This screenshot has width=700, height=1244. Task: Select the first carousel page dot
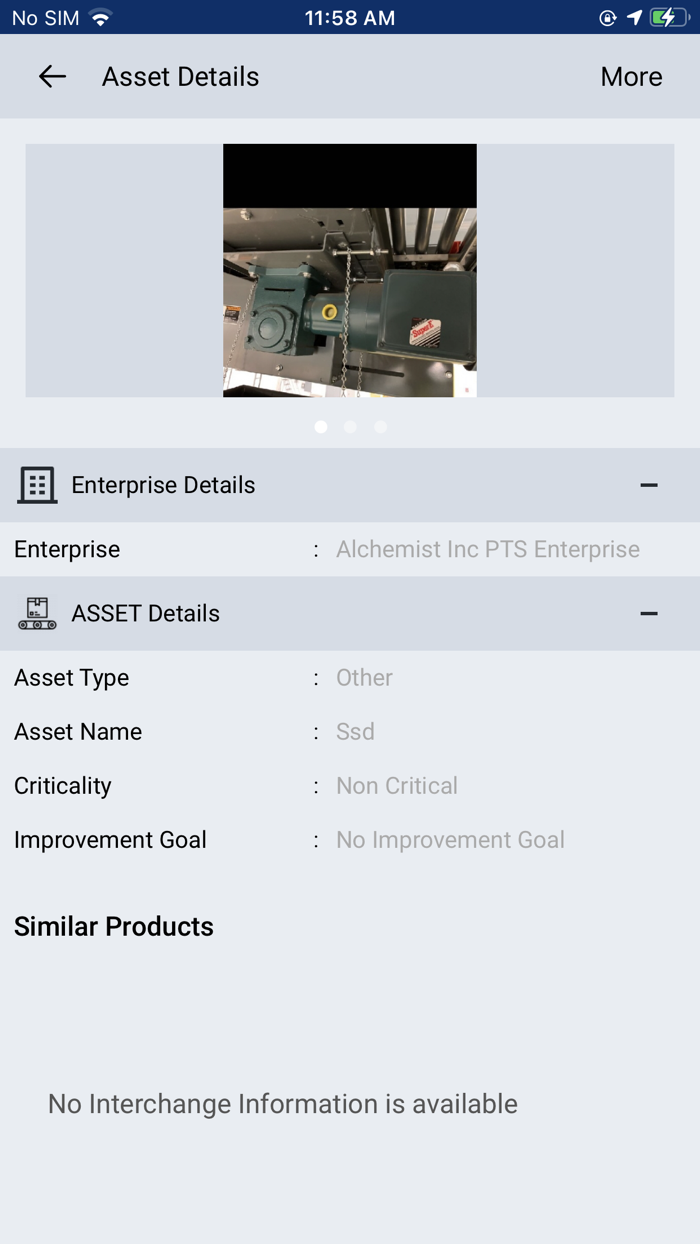[x=321, y=426]
